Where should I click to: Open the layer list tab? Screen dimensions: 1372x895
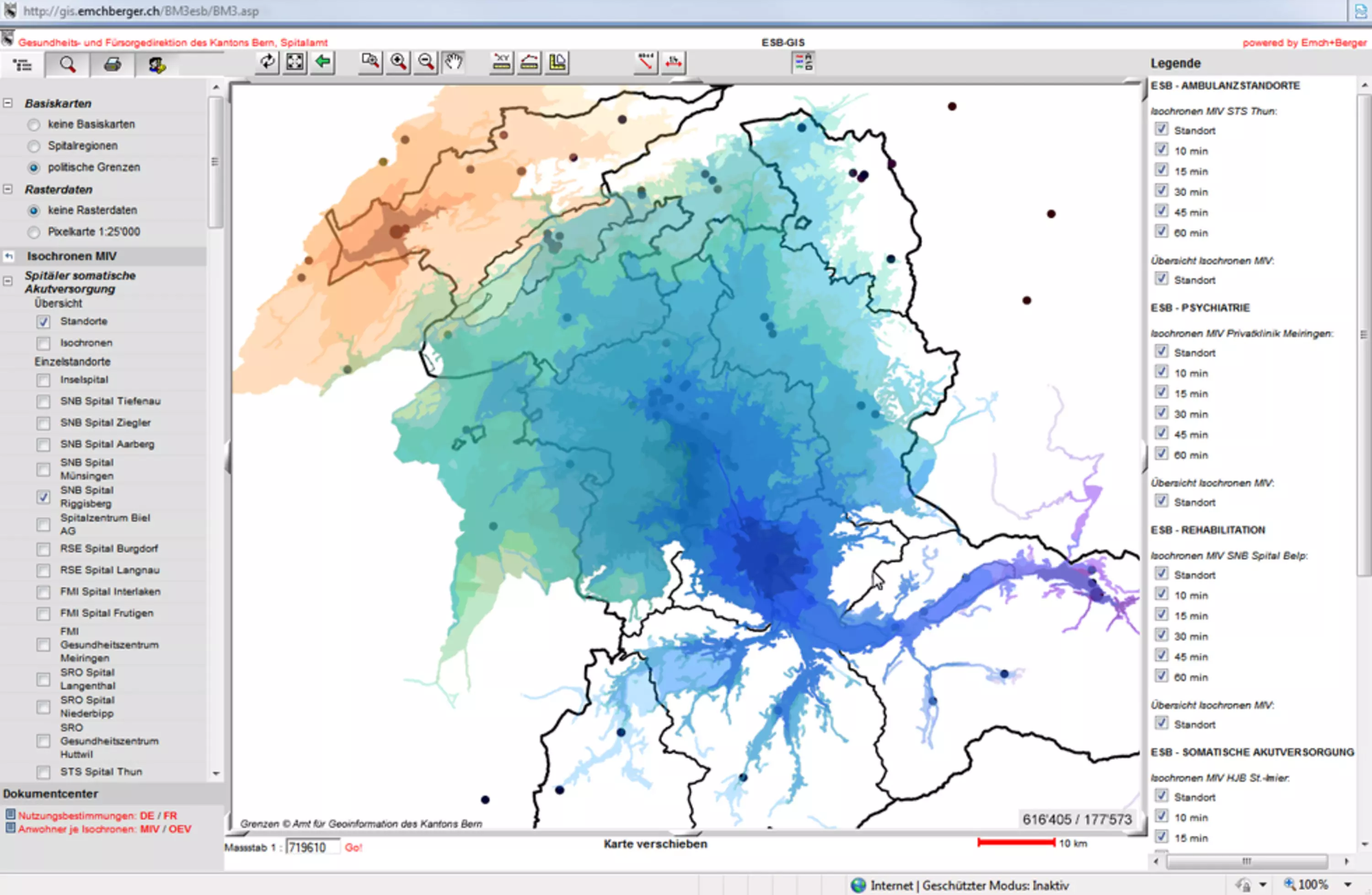click(x=22, y=64)
